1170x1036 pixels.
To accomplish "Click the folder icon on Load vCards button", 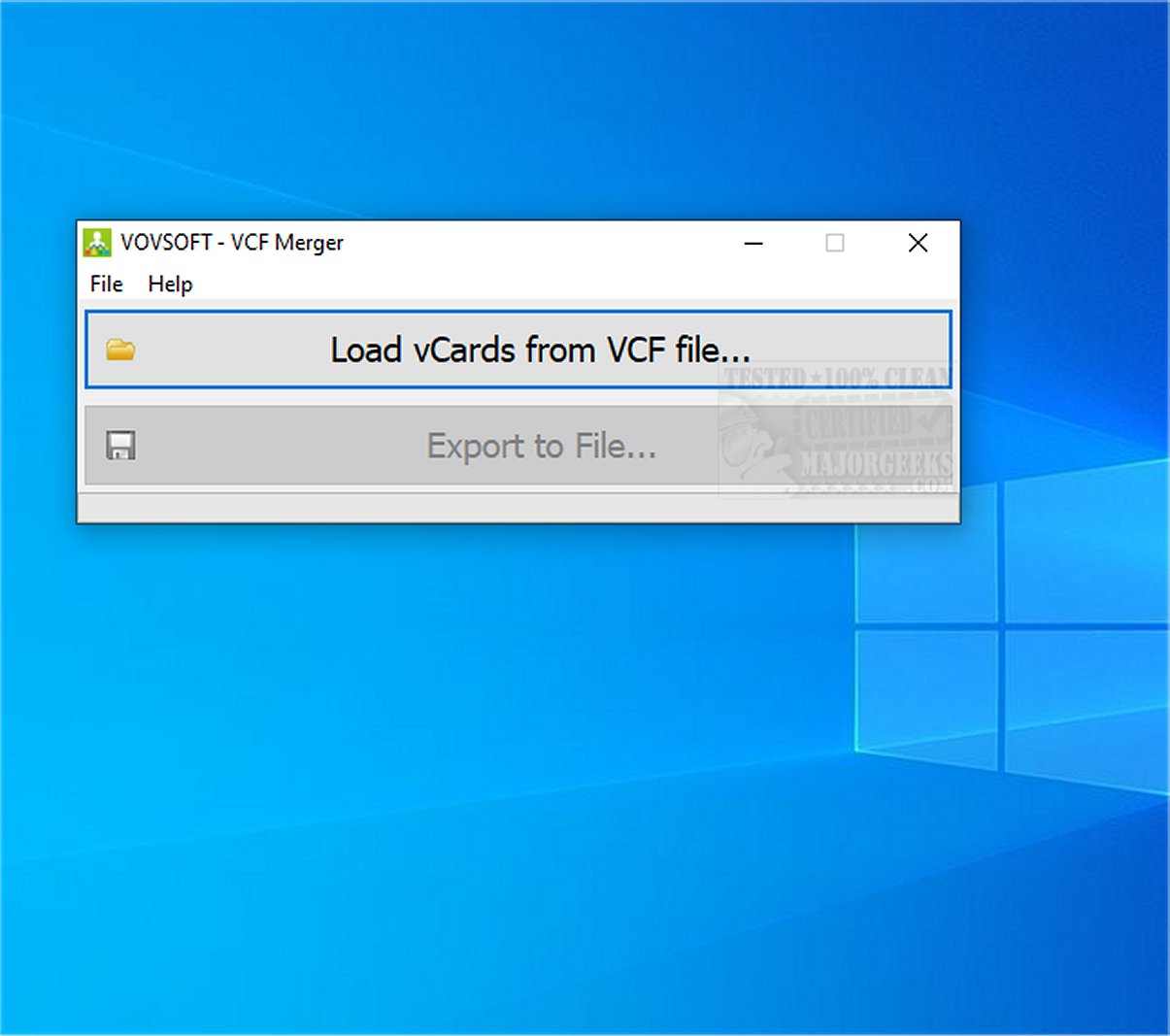I will (120, 350).
